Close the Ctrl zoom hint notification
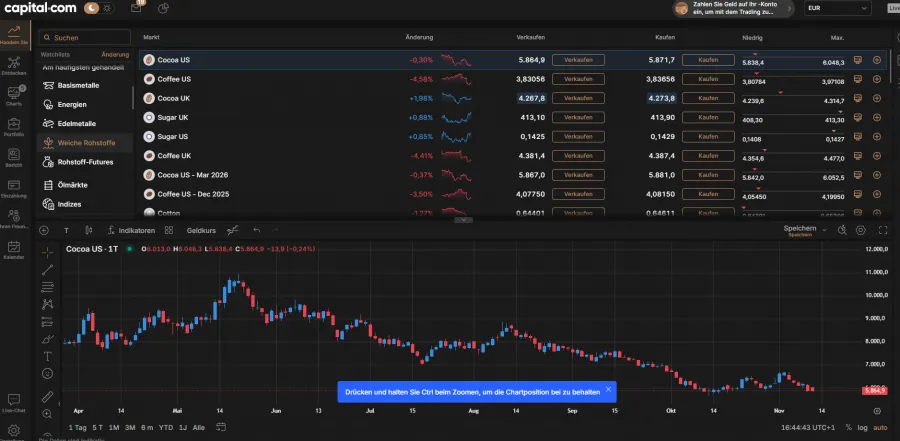Image resolution: width=900 pixels, height=441 pixels. (x=608, y=389)
